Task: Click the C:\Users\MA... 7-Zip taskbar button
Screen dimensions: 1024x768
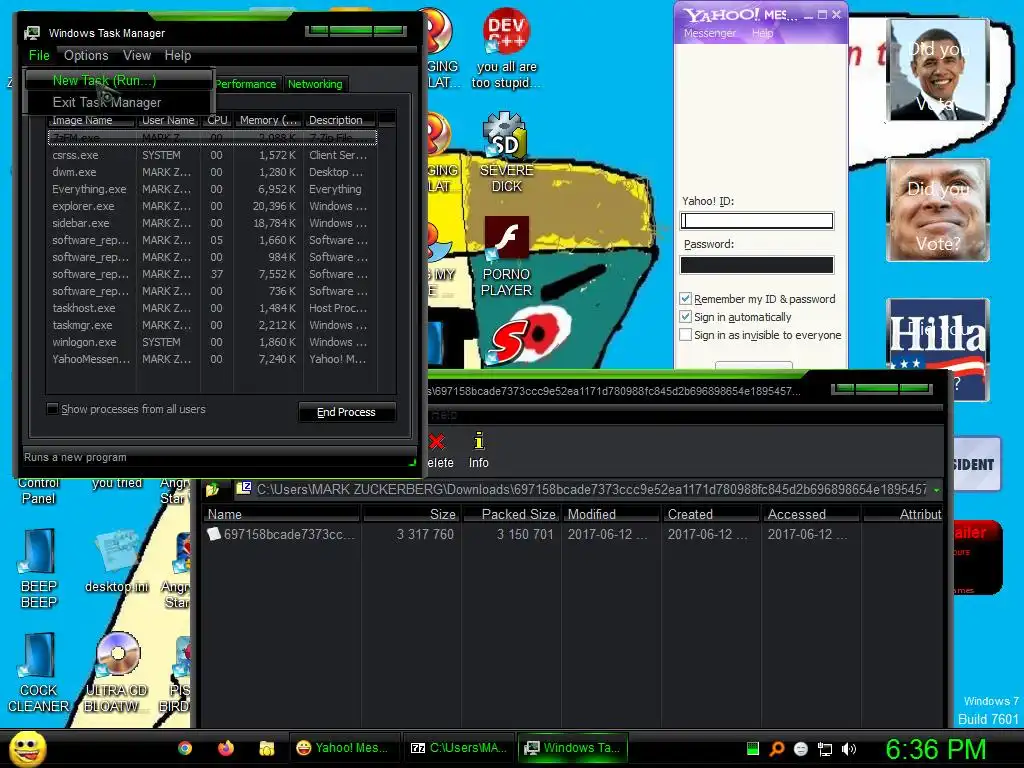Action: [459, 748]
